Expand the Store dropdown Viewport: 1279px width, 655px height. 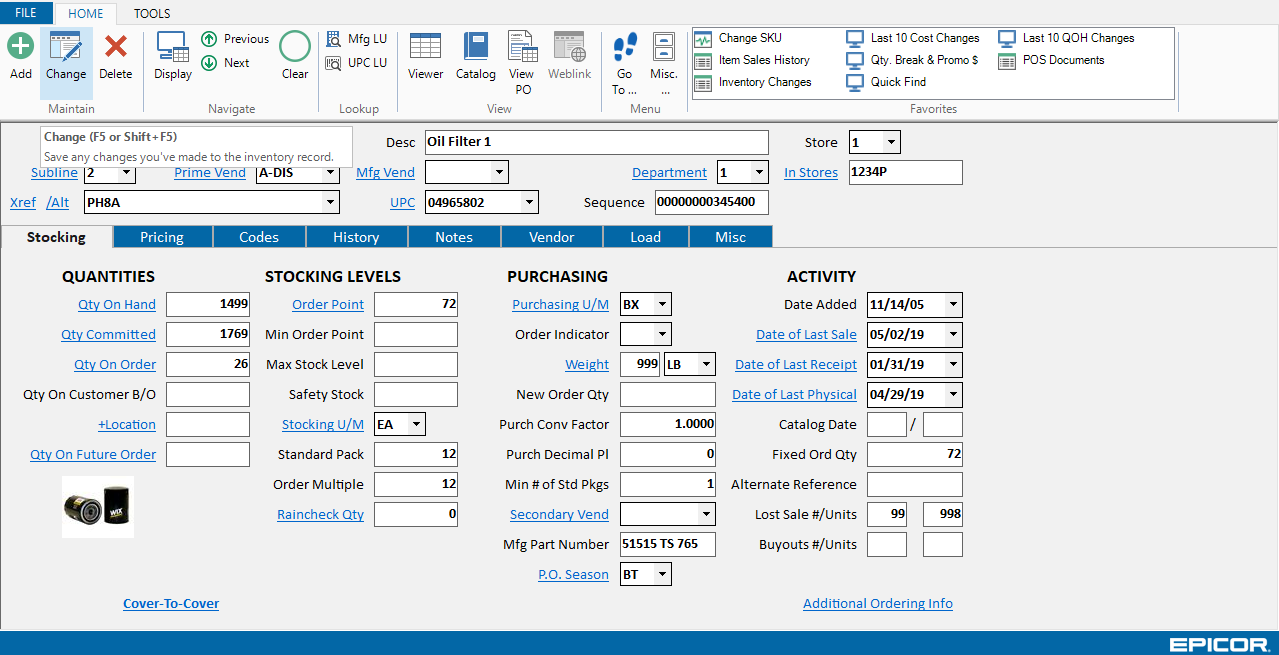pyautogui.click(x=890, y=143)
